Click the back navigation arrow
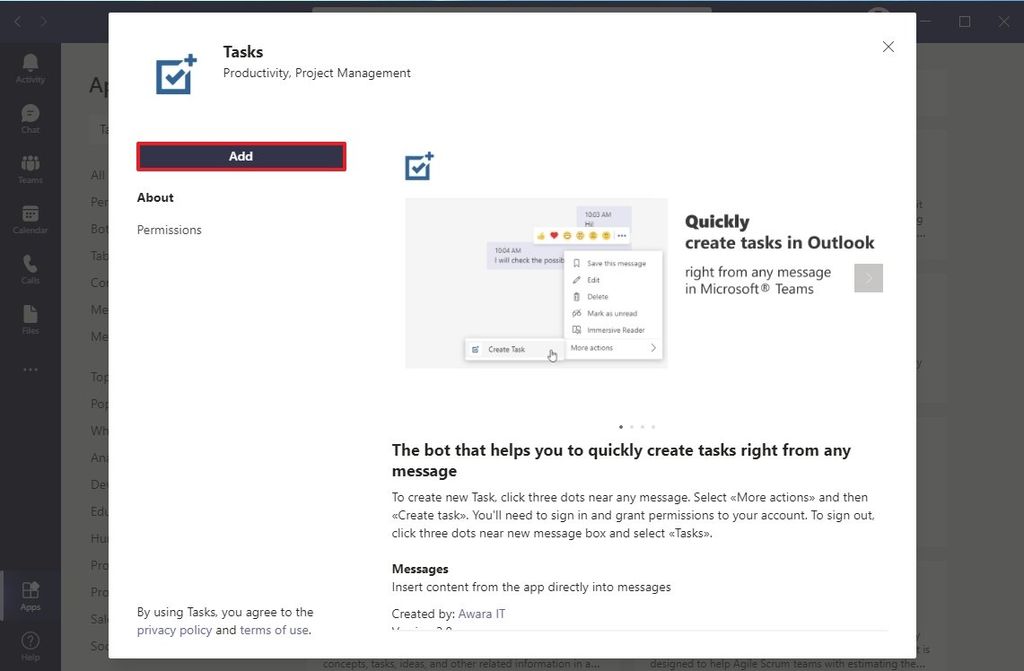 (16, 22)
